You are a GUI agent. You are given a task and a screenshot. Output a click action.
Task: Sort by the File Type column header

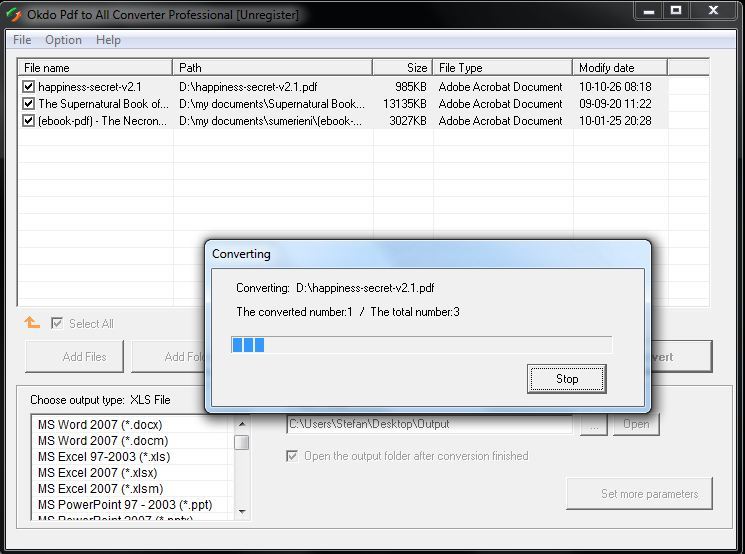pyautogui.click(x=502, y=67)
